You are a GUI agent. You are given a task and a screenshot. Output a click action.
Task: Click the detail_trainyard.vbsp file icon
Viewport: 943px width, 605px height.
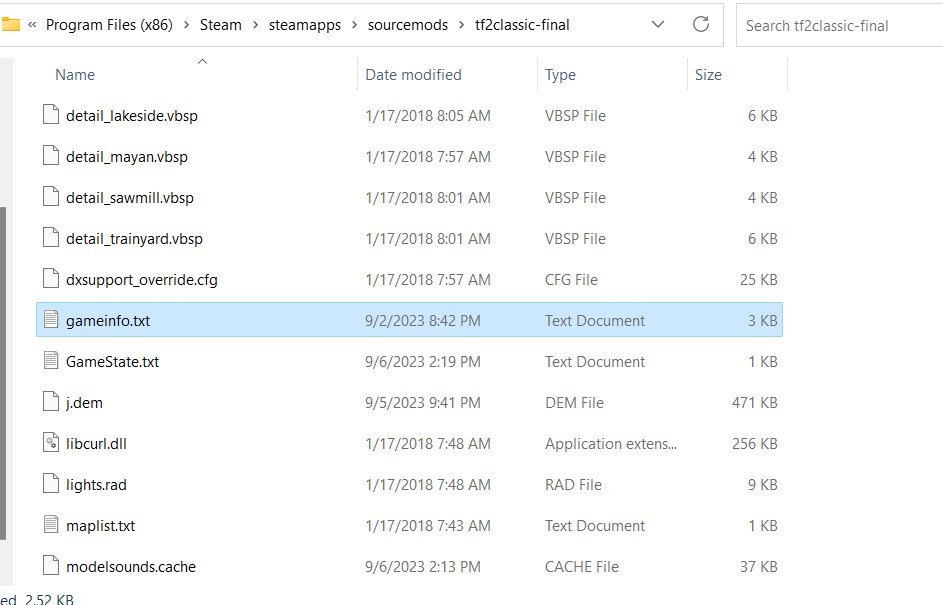(x=51, y=238)
